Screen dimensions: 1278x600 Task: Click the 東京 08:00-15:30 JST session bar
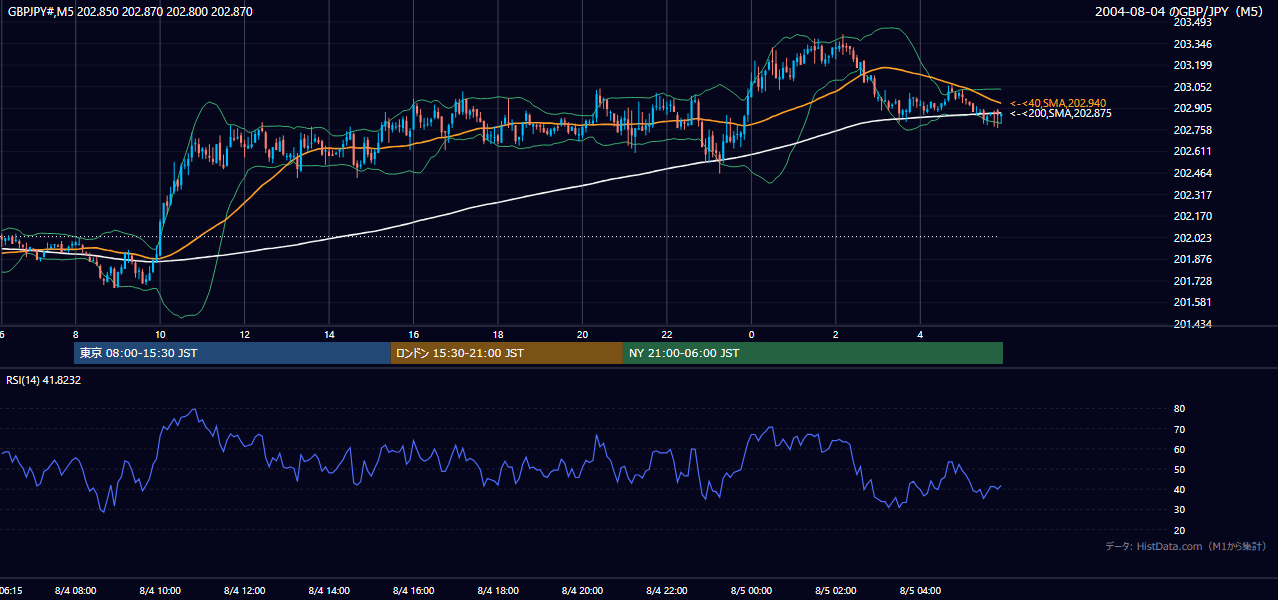click(232, 353)
